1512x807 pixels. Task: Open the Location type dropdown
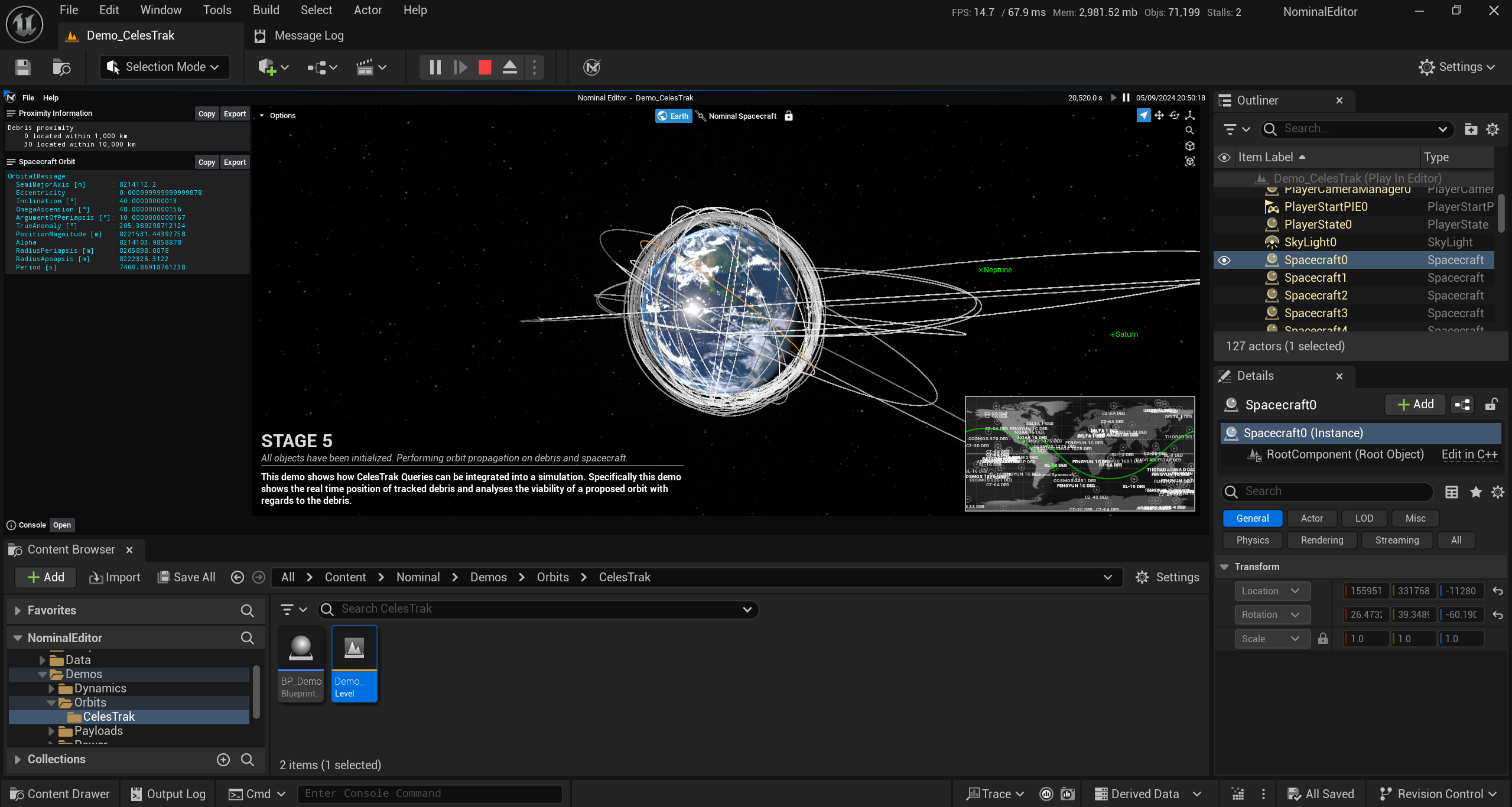1272,591
